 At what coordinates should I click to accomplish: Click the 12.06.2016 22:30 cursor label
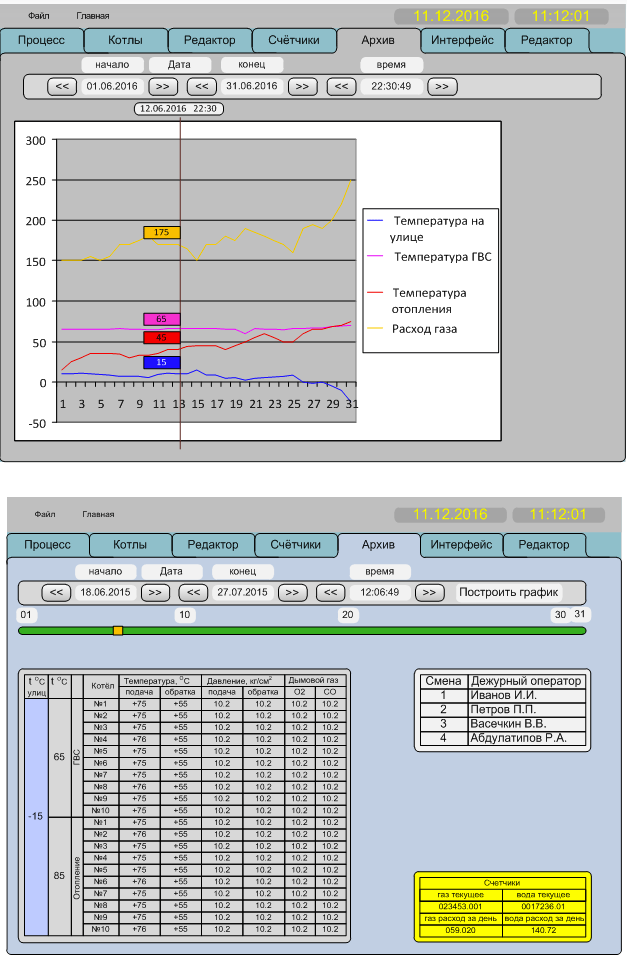179,109
